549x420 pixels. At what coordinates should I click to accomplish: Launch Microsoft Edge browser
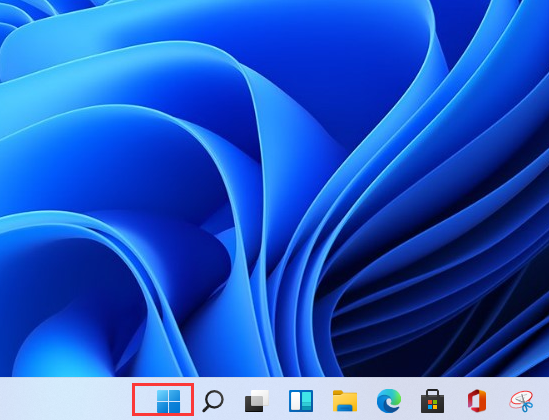pos(389,401)
